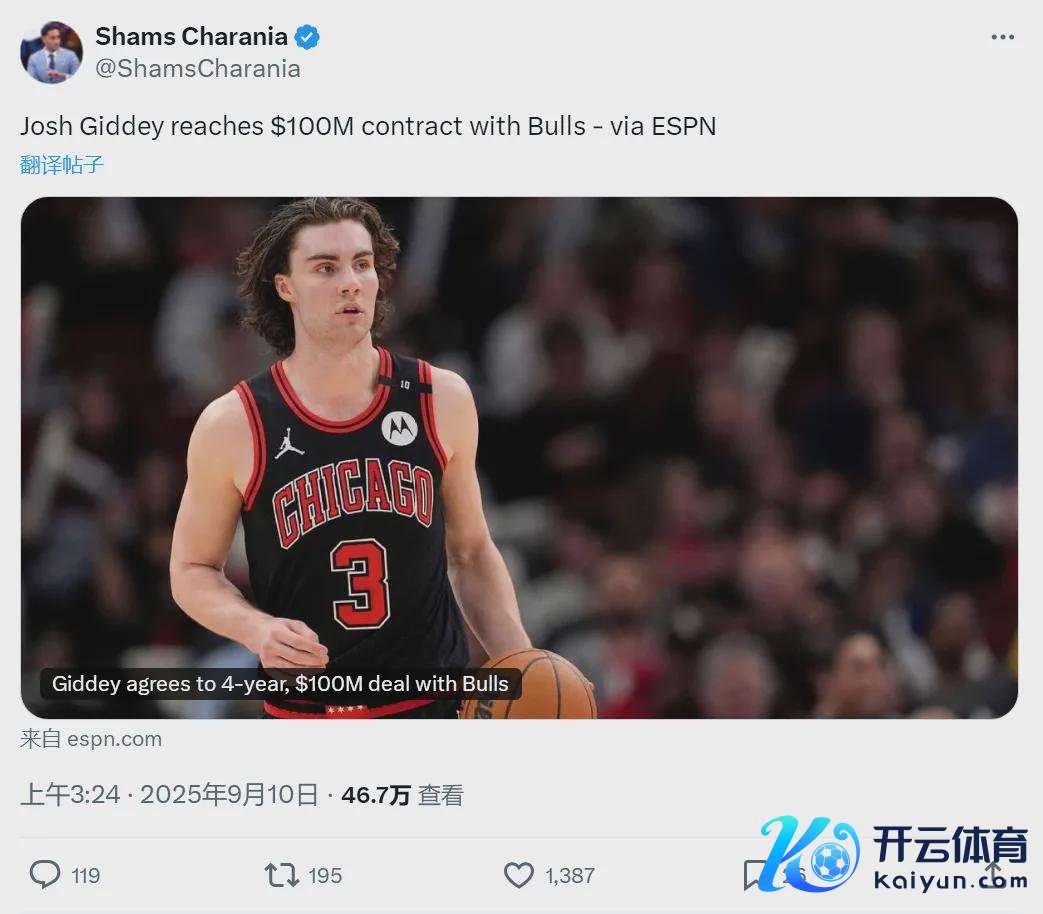This screenshot has height=914, width=1043.
Task: Follow the 来自 espn.com source link
Action: coord(91,739)
